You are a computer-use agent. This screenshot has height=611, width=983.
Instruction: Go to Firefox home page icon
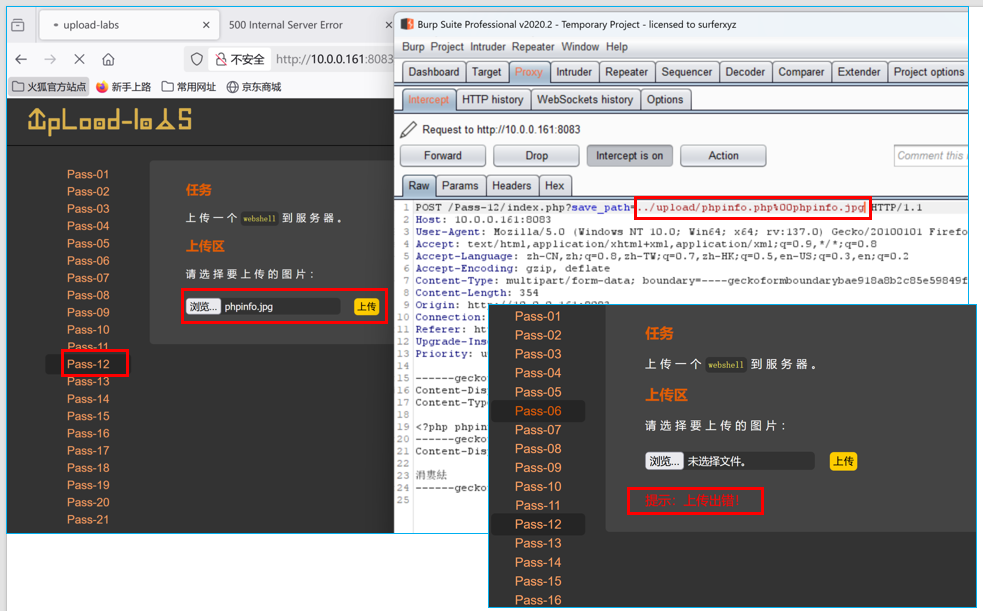tap(108, 60)
